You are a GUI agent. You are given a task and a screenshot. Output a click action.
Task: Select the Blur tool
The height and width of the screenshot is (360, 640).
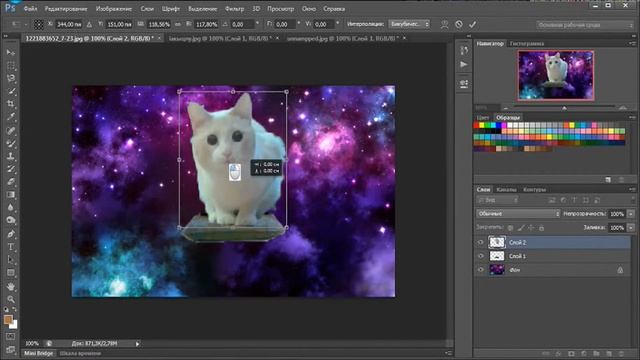pos(11,208)
